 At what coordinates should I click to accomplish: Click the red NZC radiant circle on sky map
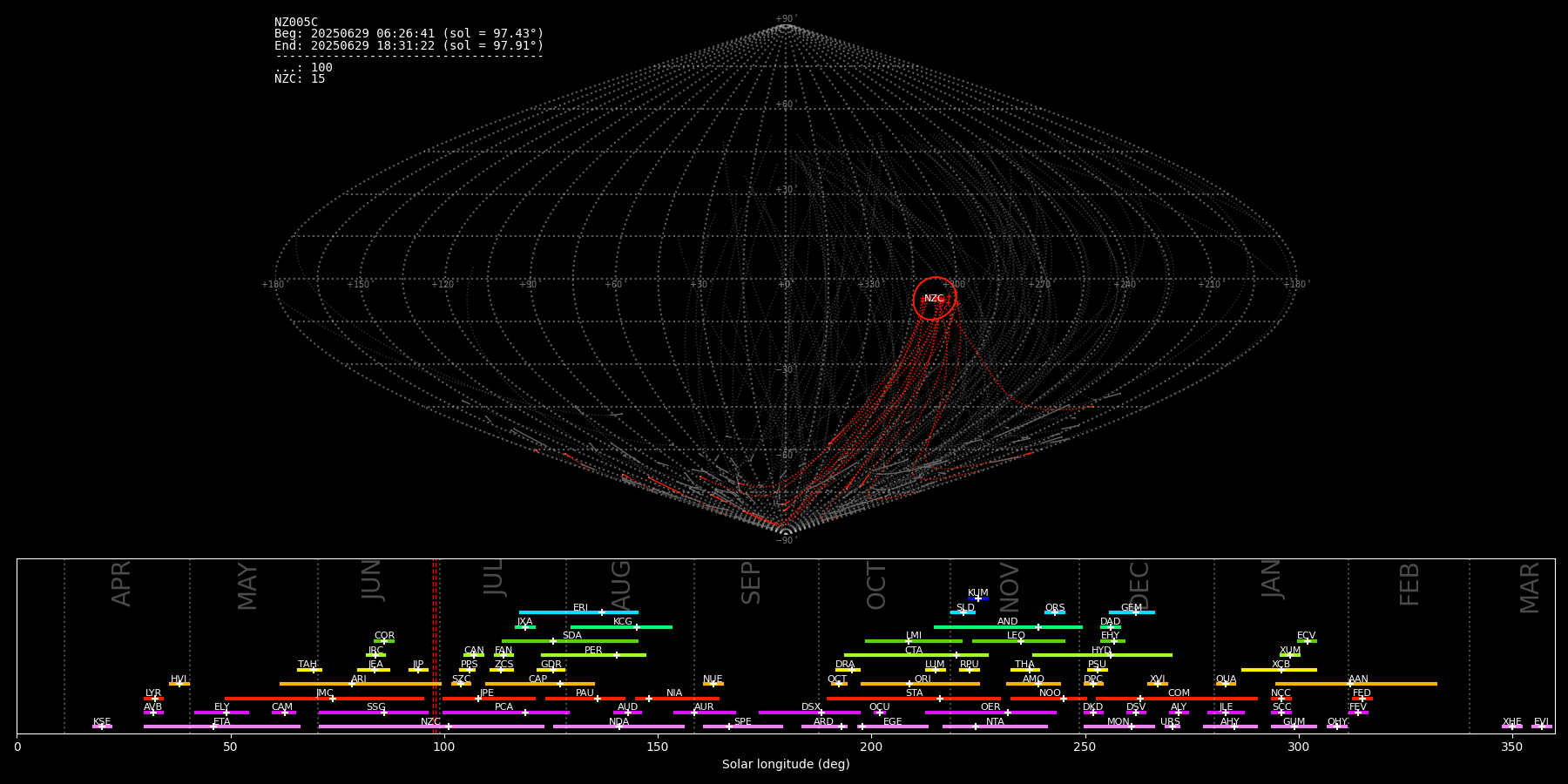(934, 299)
